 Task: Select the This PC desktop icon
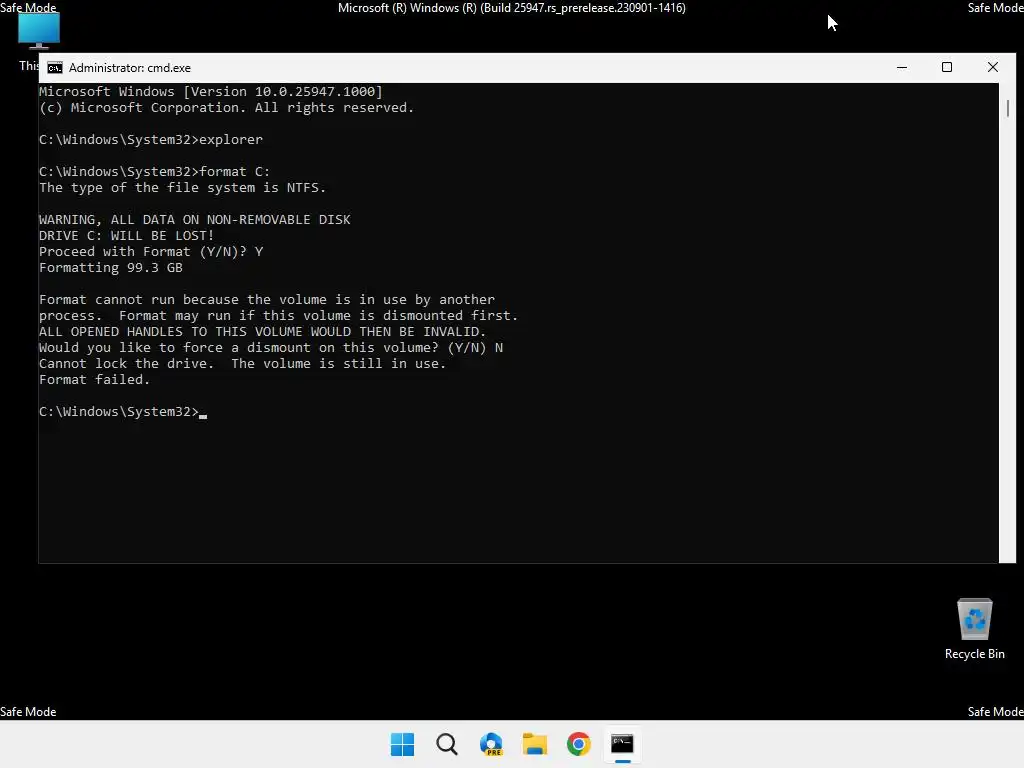(x=39, y=31)
